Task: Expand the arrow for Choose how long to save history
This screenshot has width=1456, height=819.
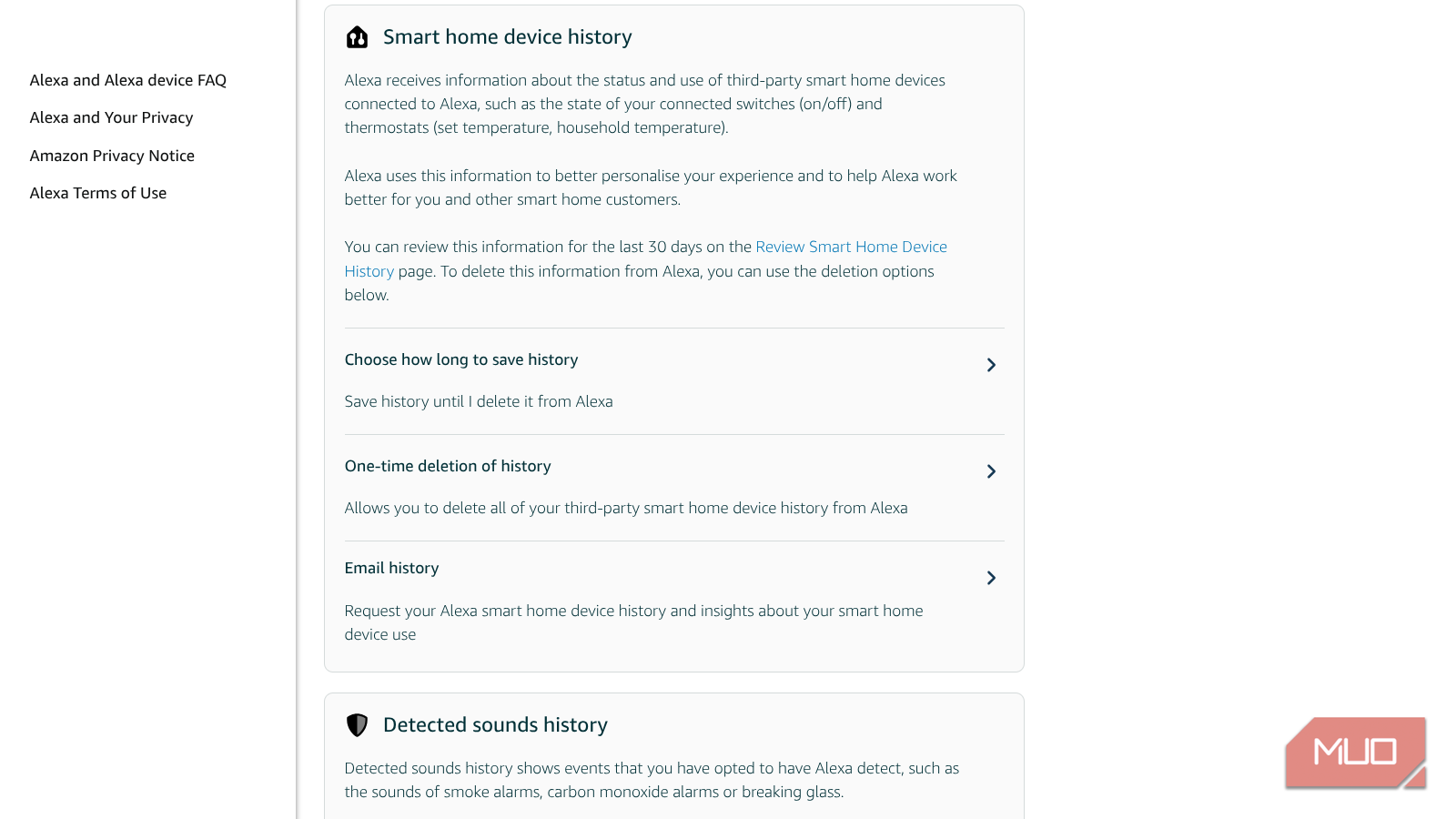Action: point(991,365)
